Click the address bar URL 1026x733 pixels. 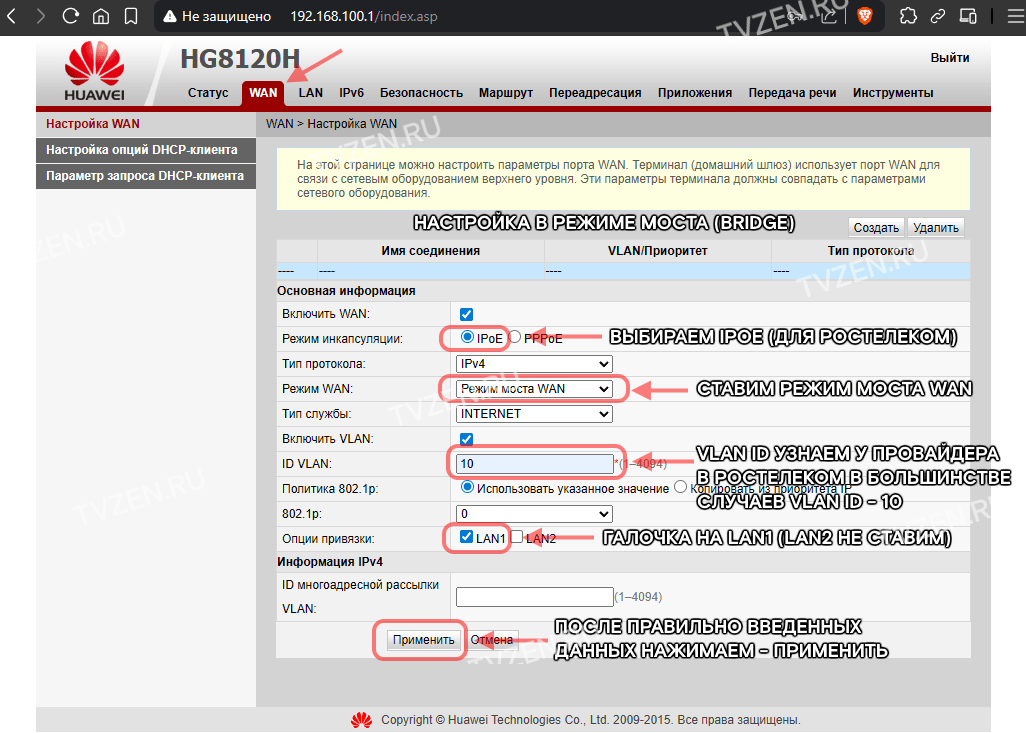click(364, 16)
